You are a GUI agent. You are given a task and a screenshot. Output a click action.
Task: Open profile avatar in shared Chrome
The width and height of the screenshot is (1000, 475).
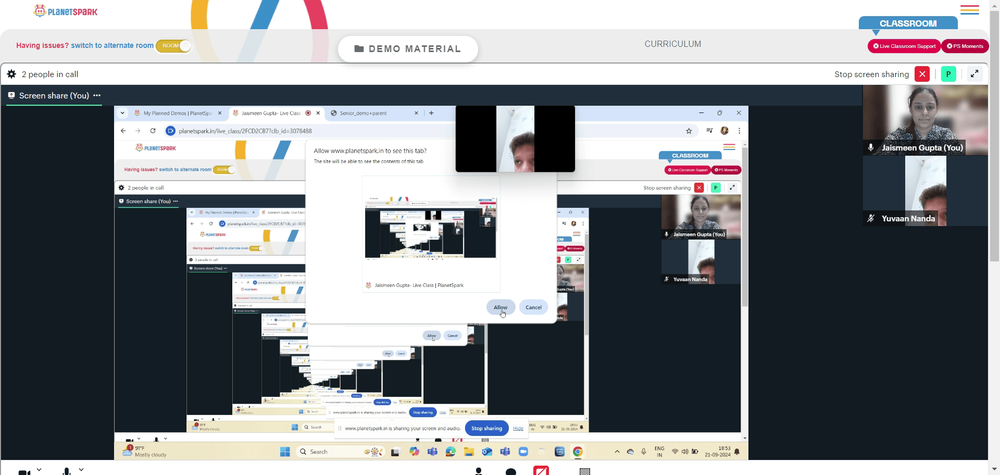[x=724, y=131]
